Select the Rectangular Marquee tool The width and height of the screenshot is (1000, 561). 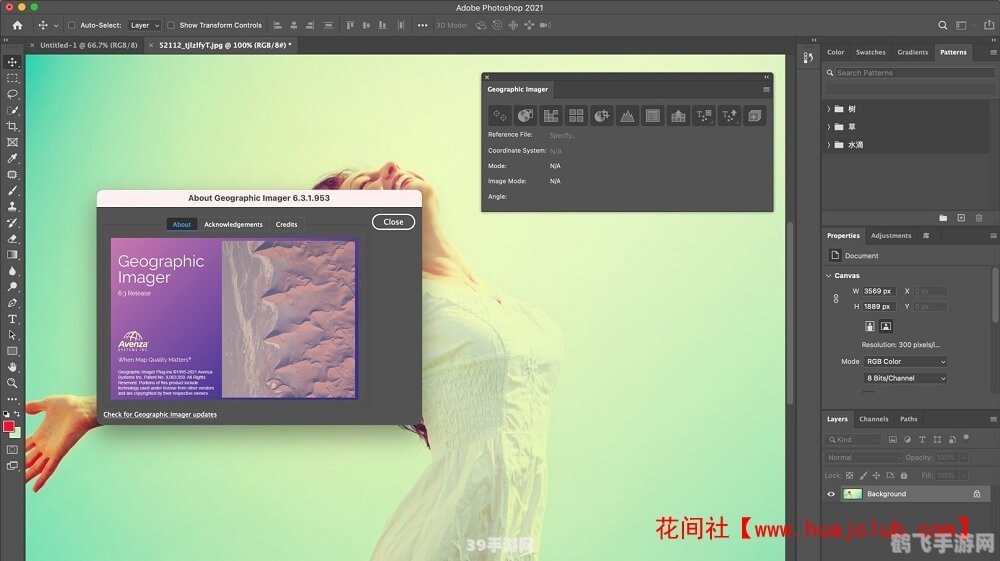(x=12, y=78)
